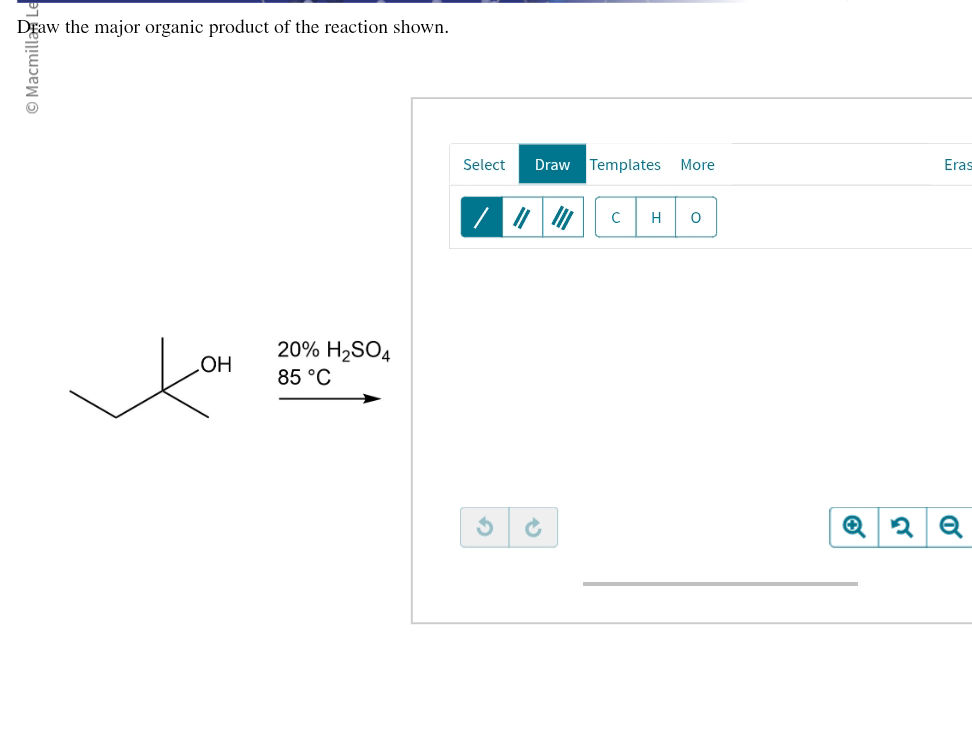This screenshot has width=972, height=729.
Task: Switch to the Draw tab
Action: click(x=552, y=164)
